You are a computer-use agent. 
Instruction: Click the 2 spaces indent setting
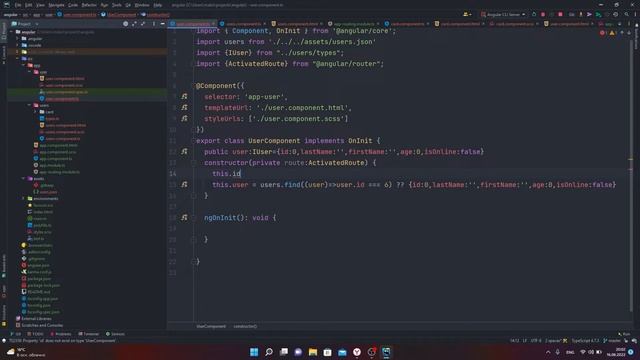[x=553, y=340]
